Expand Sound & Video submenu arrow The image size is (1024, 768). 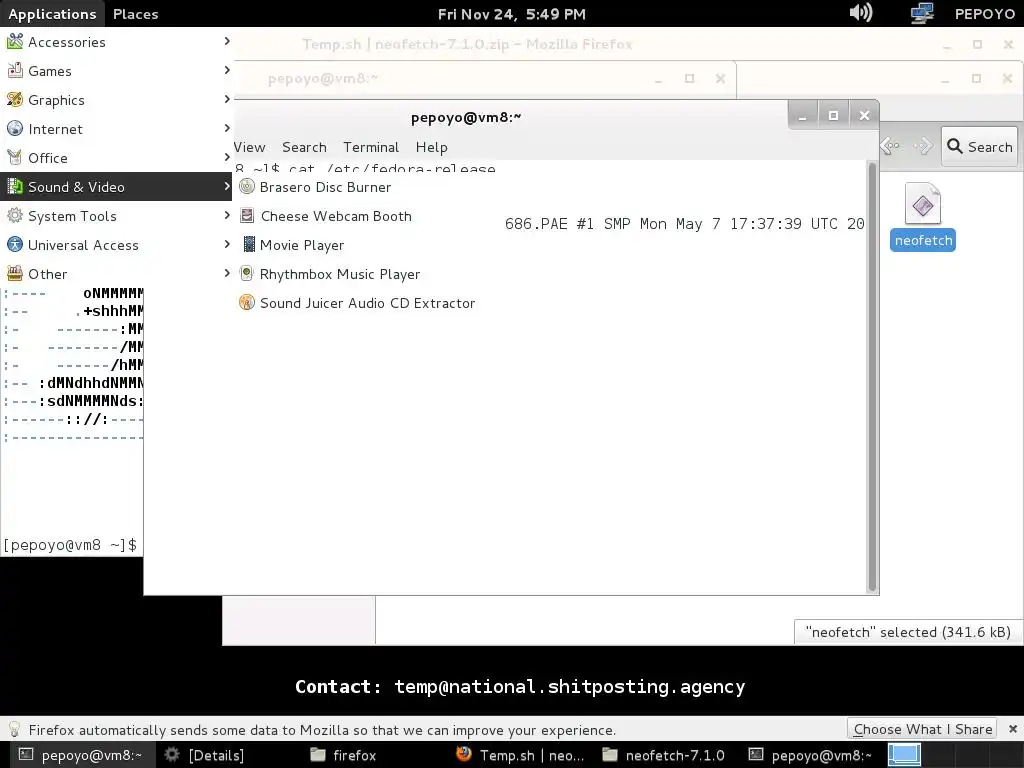[x=227, y=186]
